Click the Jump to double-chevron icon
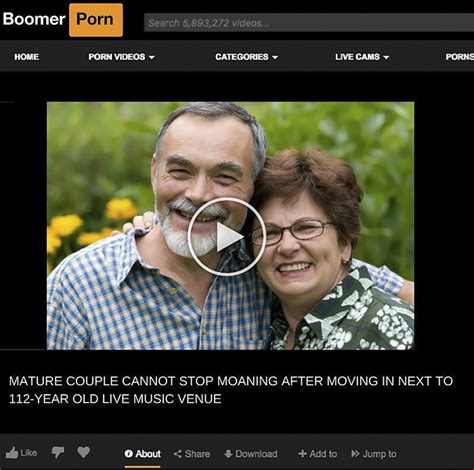Screen dimensions: 474x470 point(355,454)
